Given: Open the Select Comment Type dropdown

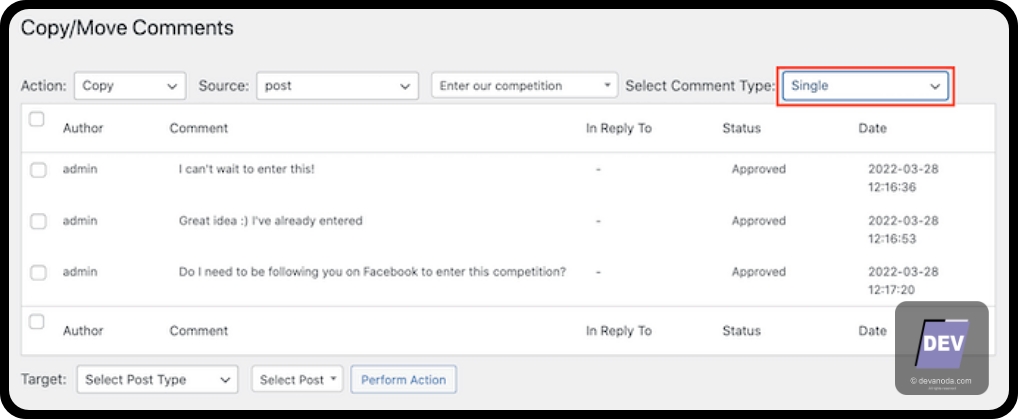Looking at the screenshot, I should tap(865, 86).
